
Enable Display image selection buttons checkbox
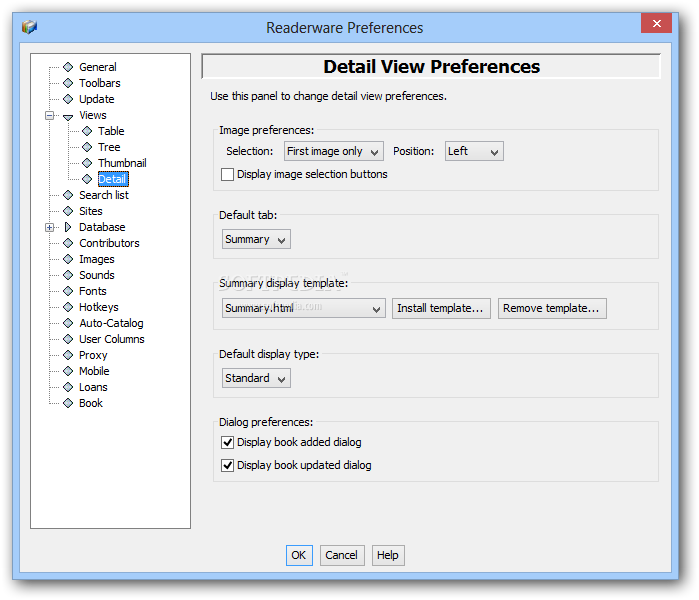pos(227,174)
